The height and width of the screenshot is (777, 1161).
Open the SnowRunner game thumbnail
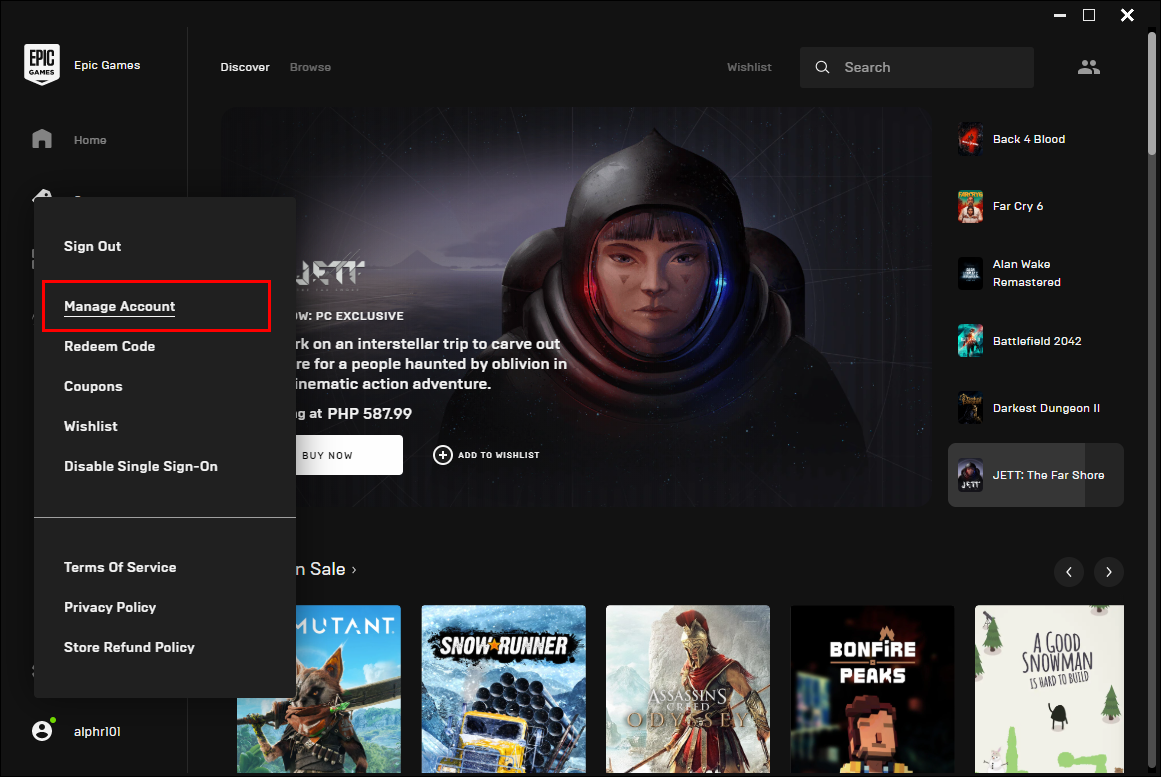pyautogui.click(x=503, y=689)
